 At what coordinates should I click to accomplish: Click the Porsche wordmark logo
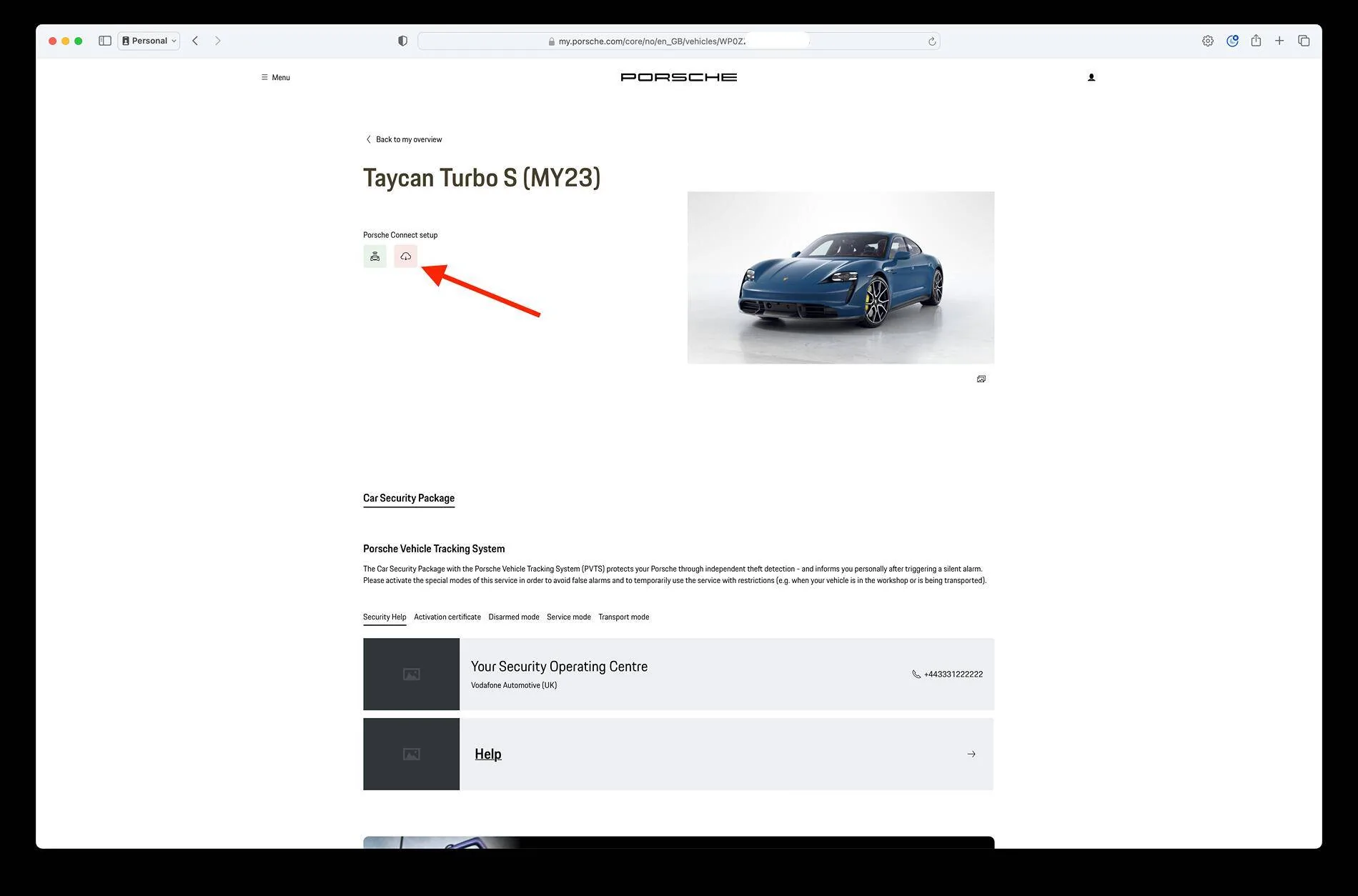coord(679,77)
